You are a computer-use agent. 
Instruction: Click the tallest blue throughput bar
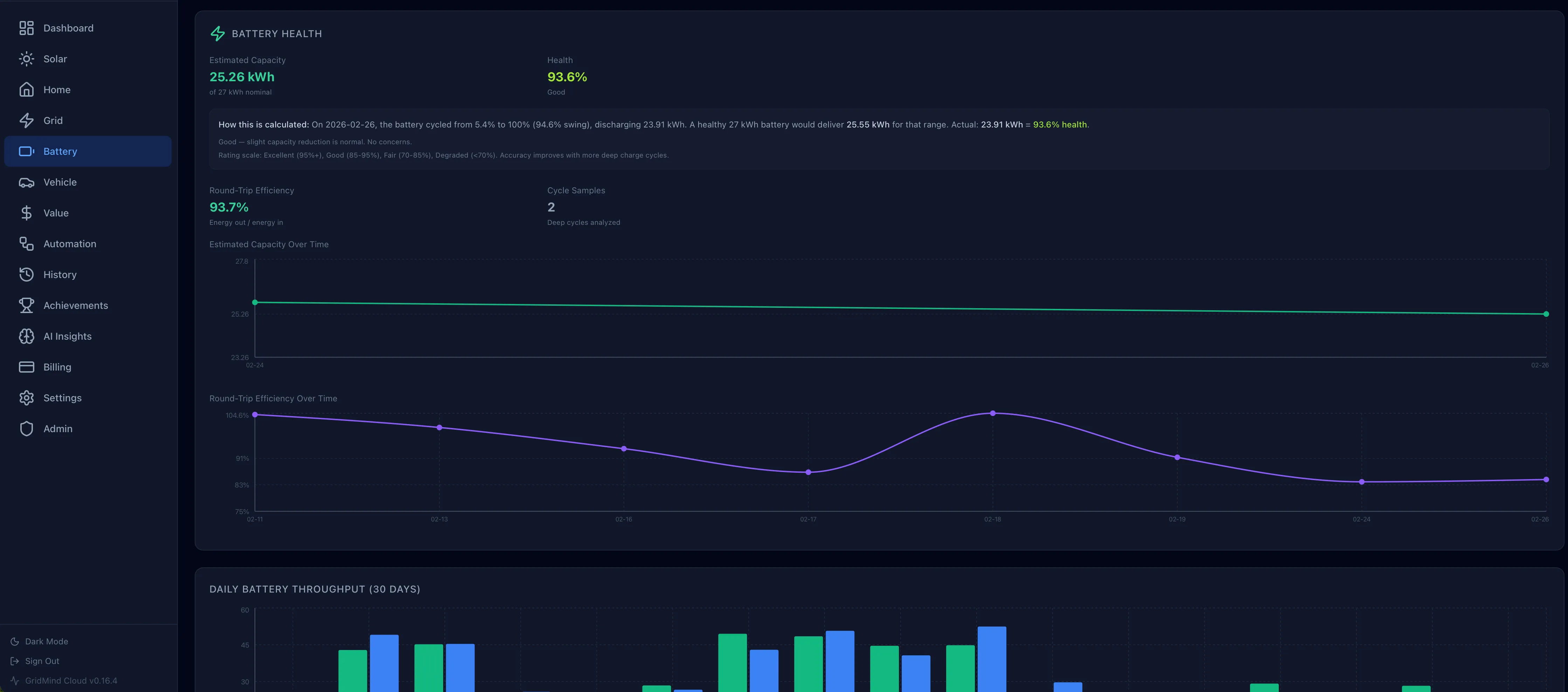coord(992,659)
